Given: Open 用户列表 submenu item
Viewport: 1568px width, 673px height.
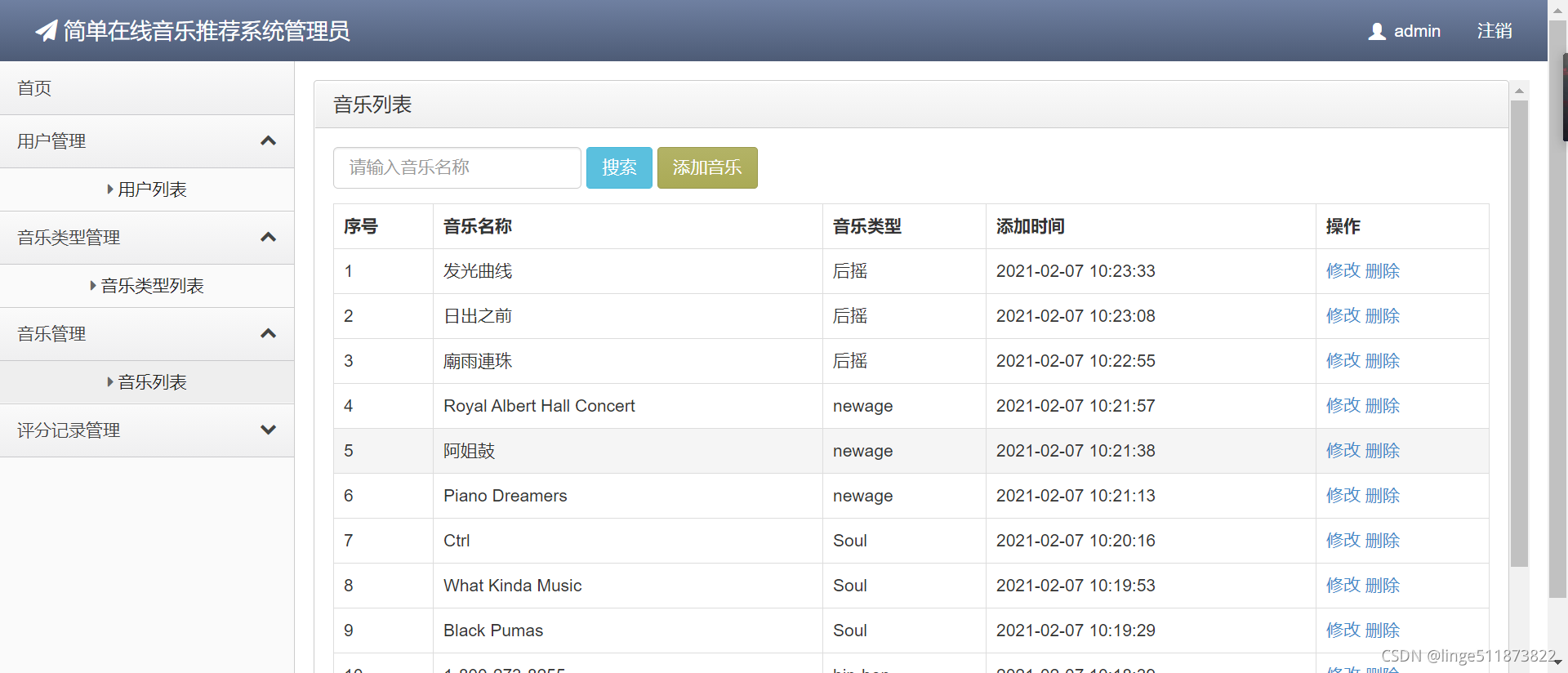Looking at the screenshot, I should 147,189.
